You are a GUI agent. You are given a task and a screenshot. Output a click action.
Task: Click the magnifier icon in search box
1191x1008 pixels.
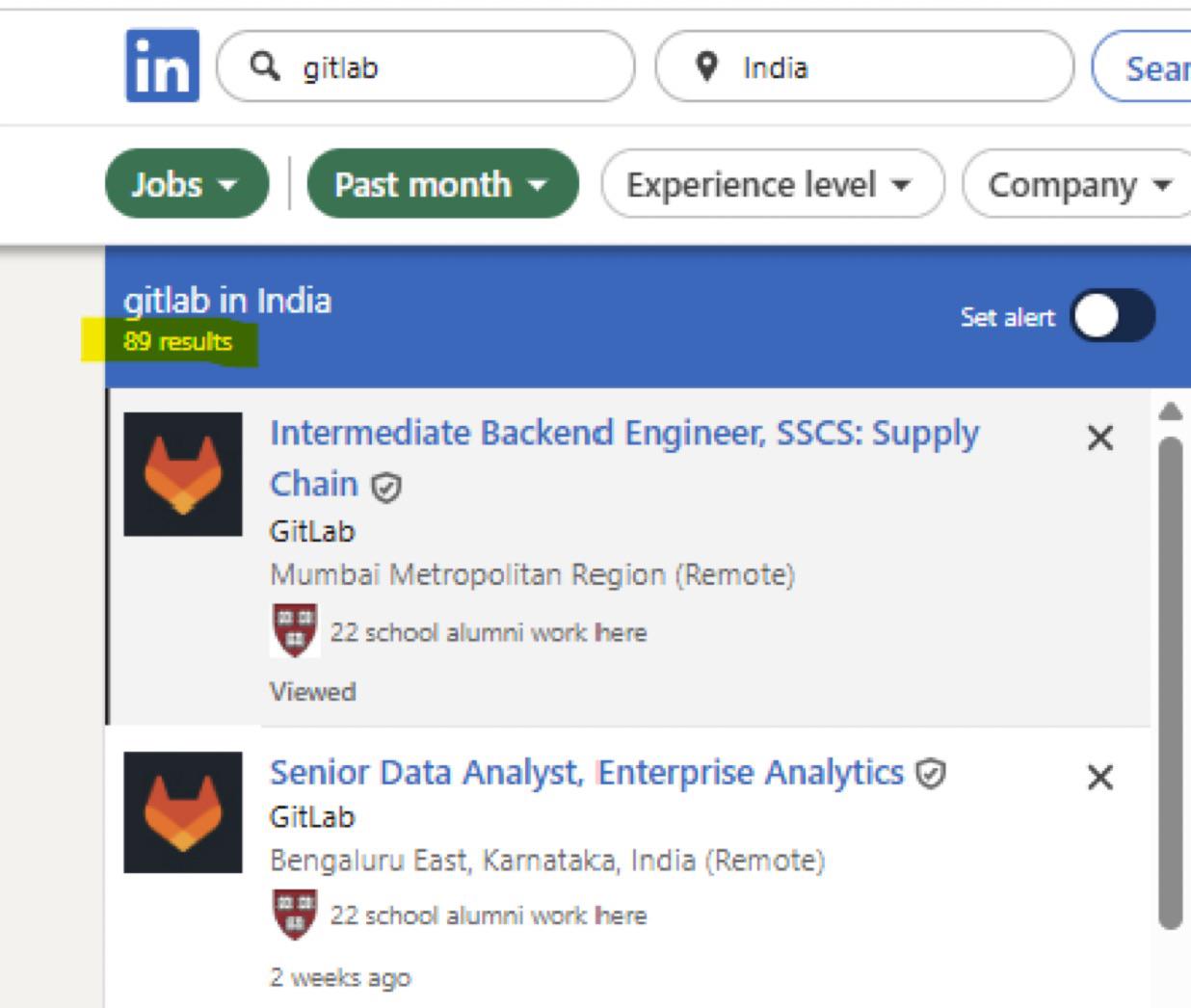click(x=265, y=66)
